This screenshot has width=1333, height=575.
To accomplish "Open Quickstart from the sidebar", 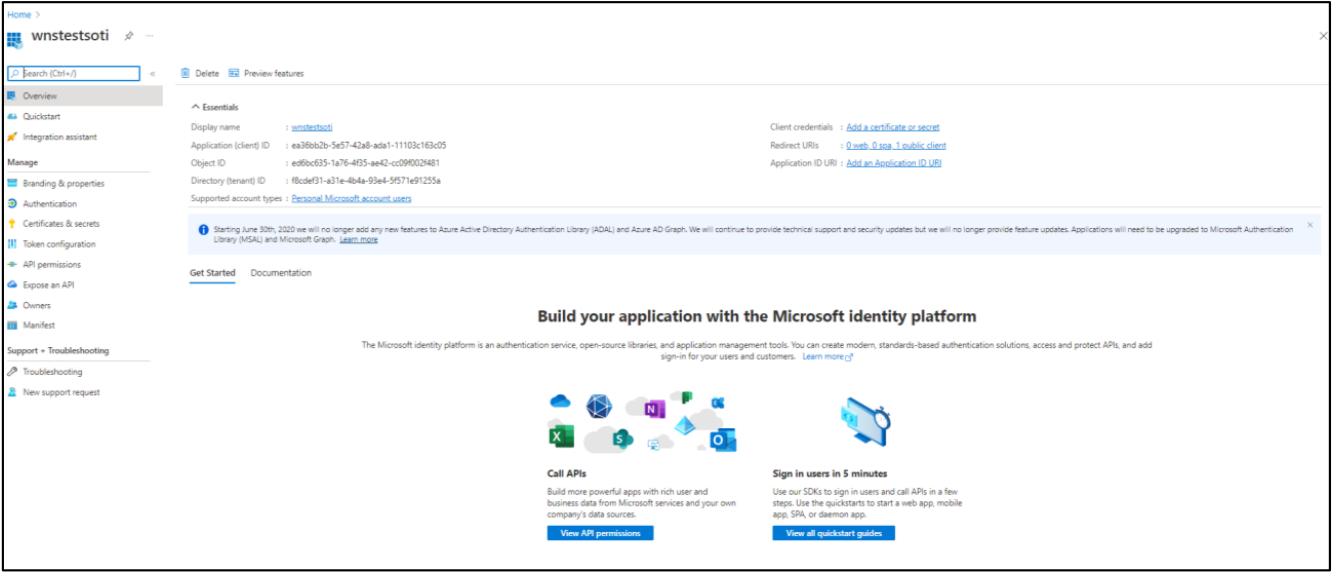I will coord(41,116).
